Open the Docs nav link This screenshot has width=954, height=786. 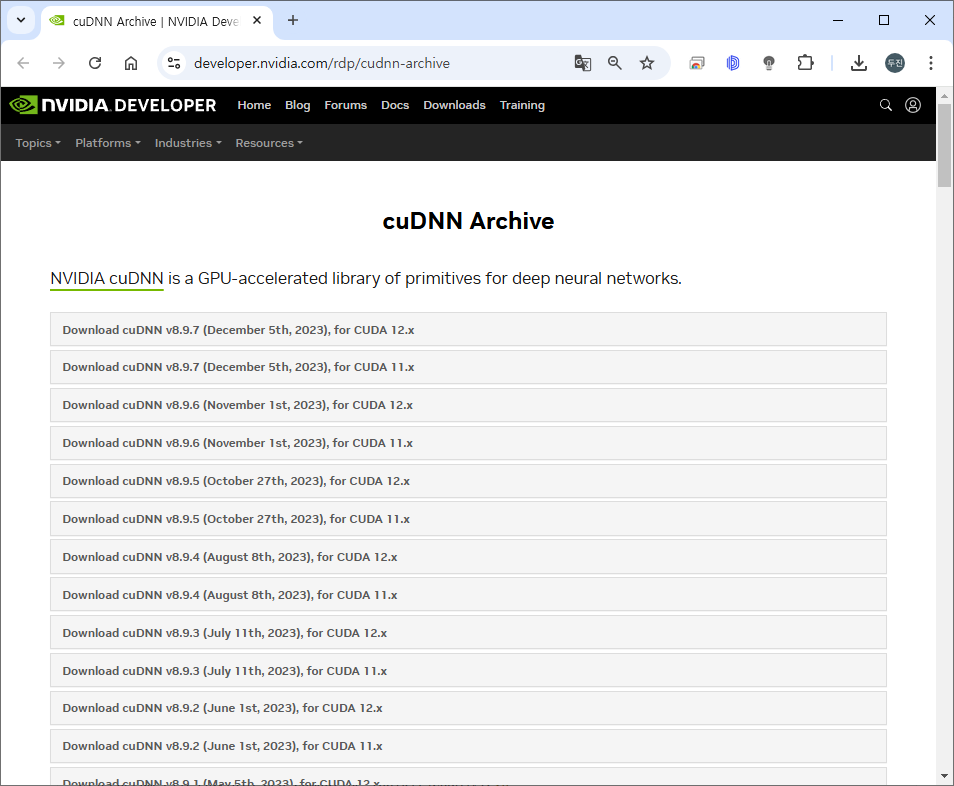[x=395, y=105]
